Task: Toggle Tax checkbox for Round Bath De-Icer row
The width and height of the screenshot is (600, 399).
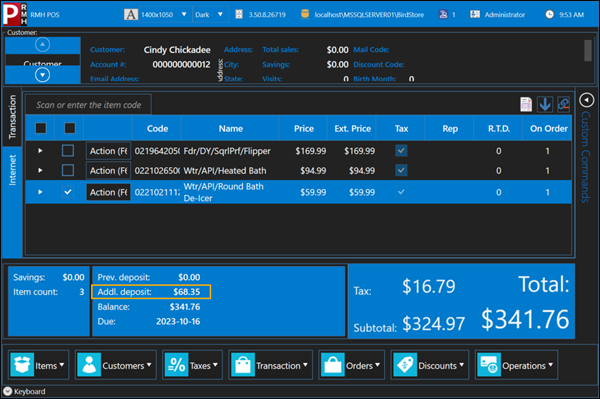Action: coord(401,192)
